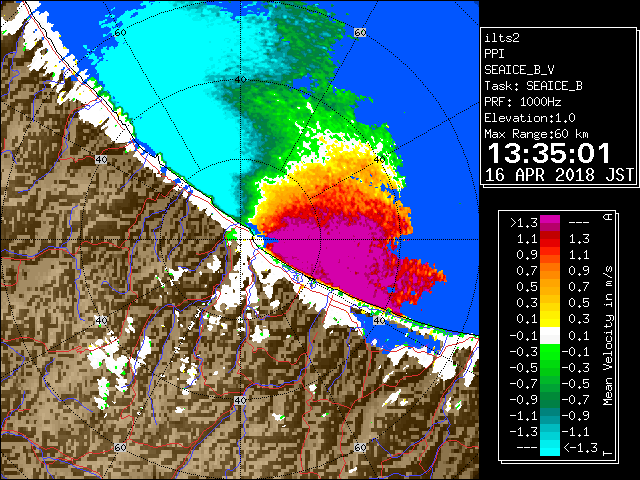This screenshot has width=640, height=480.
Task: Click the 'ilts2' radar name text
Action: [502, 38]
